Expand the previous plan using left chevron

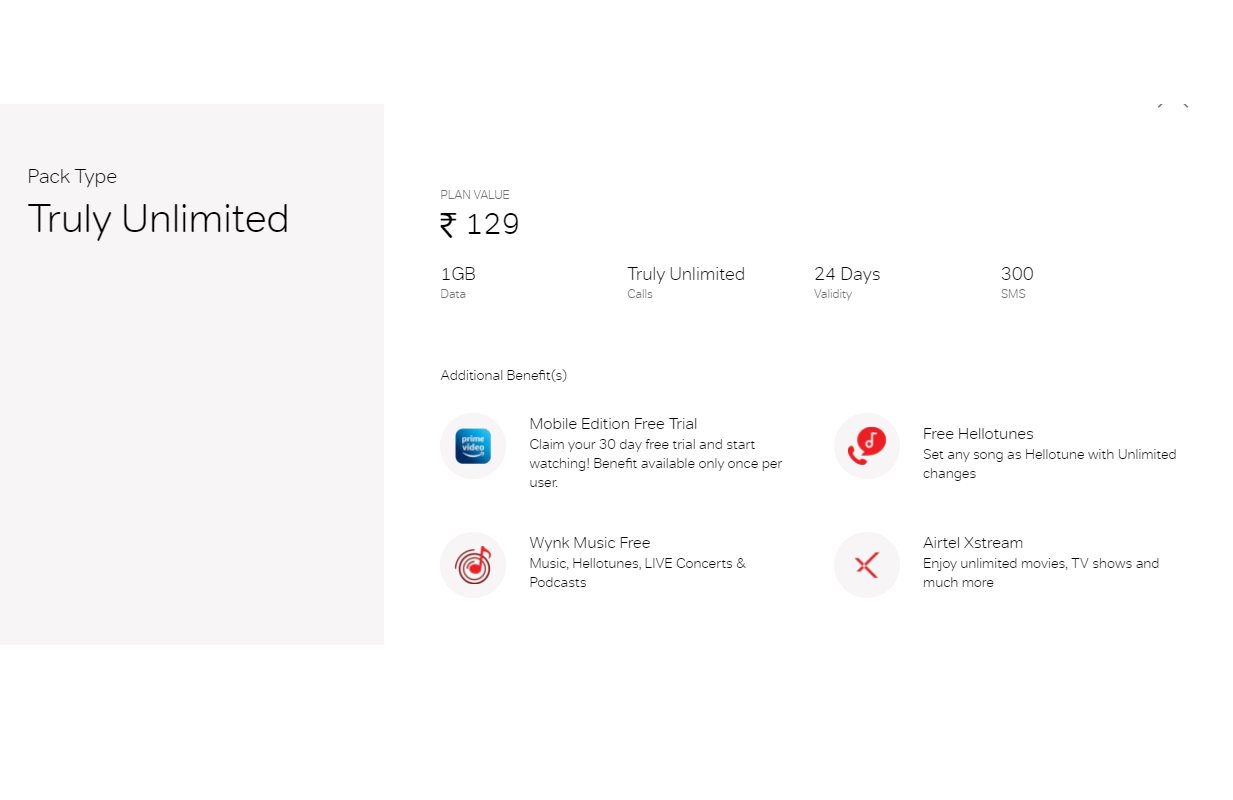(1160, 104)
